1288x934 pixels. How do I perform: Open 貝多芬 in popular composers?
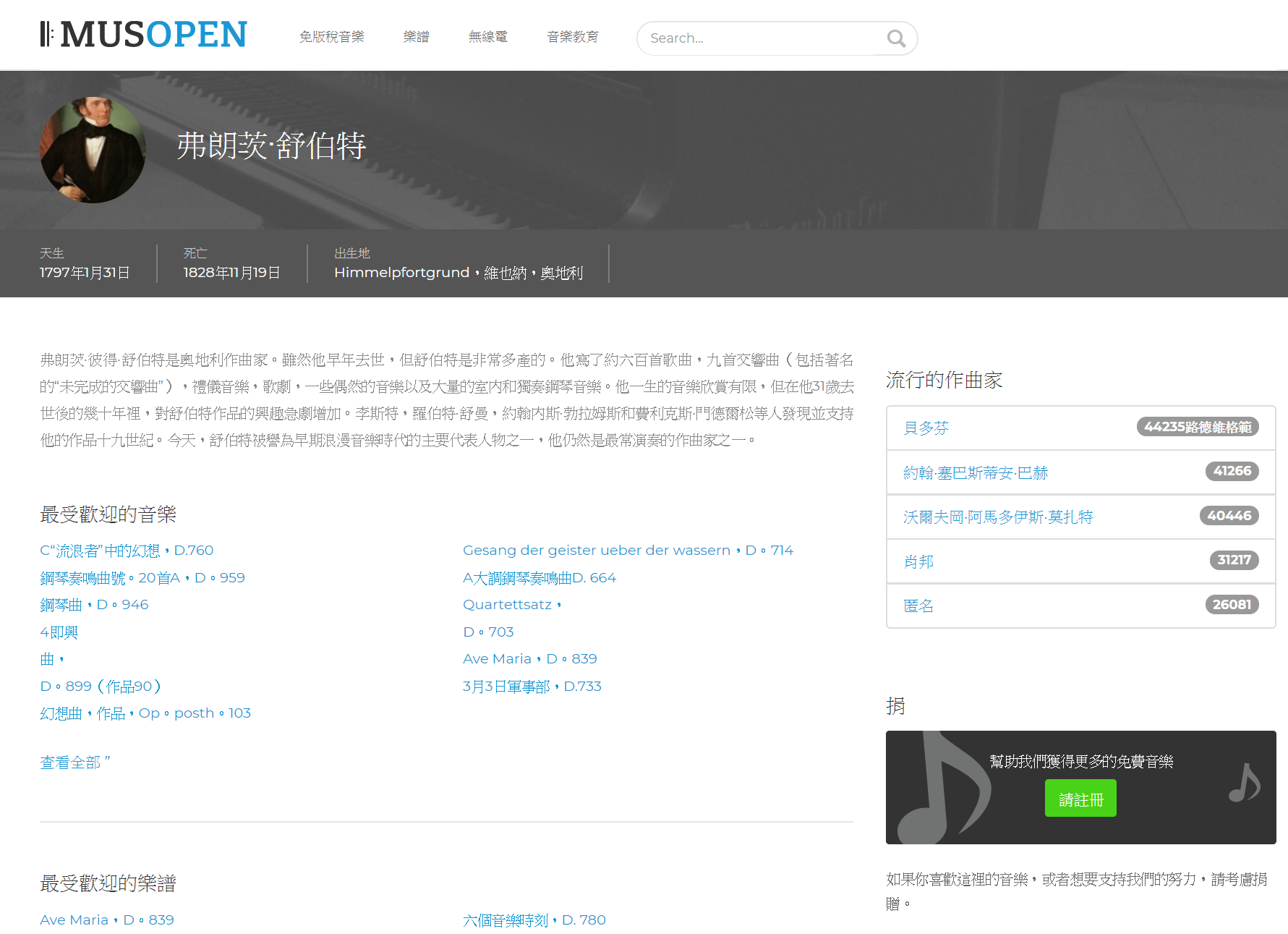point(926,428)
